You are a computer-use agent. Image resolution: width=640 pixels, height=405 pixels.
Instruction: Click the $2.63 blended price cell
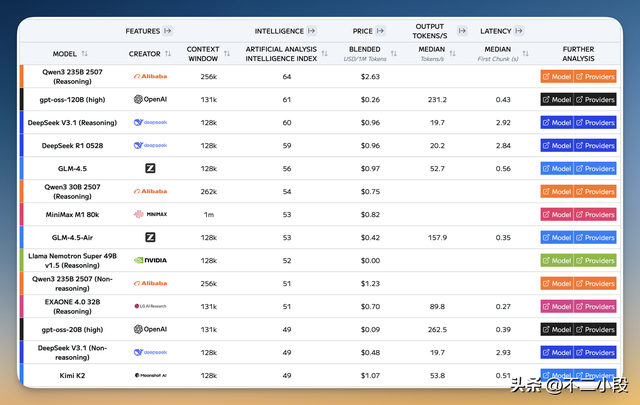(x=370, y=76)
